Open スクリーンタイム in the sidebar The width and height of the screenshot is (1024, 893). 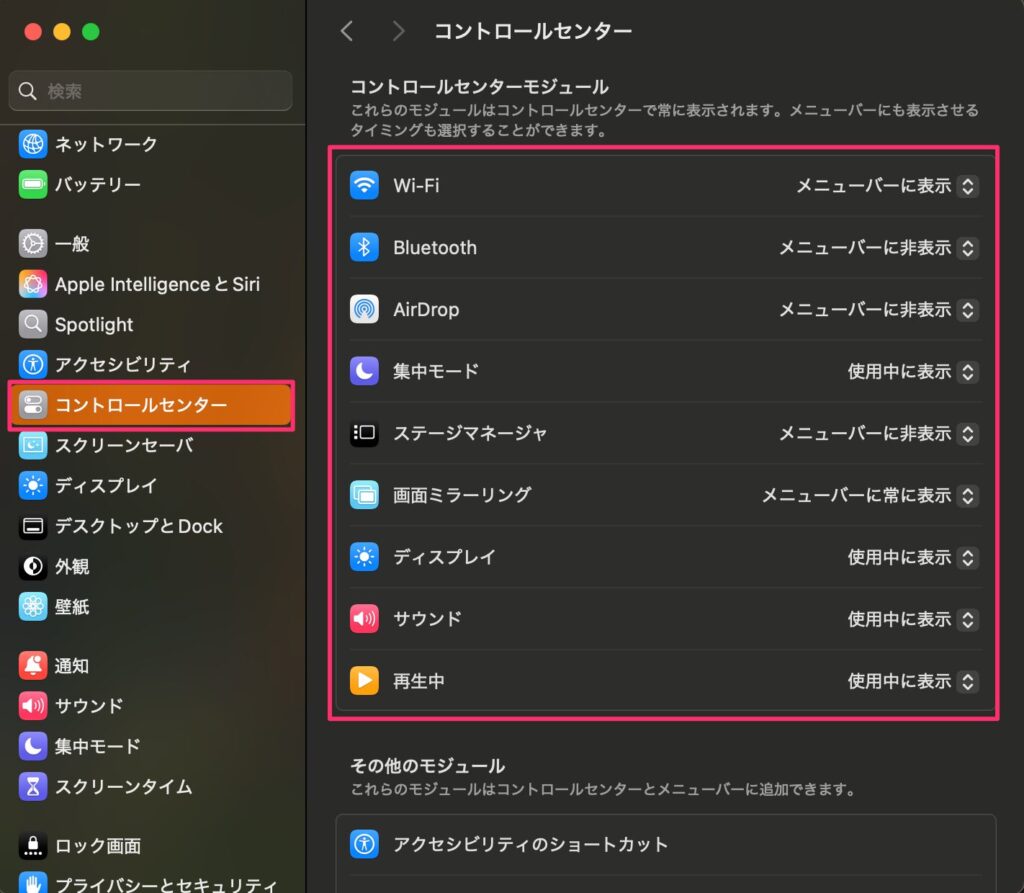pos(123,787)
